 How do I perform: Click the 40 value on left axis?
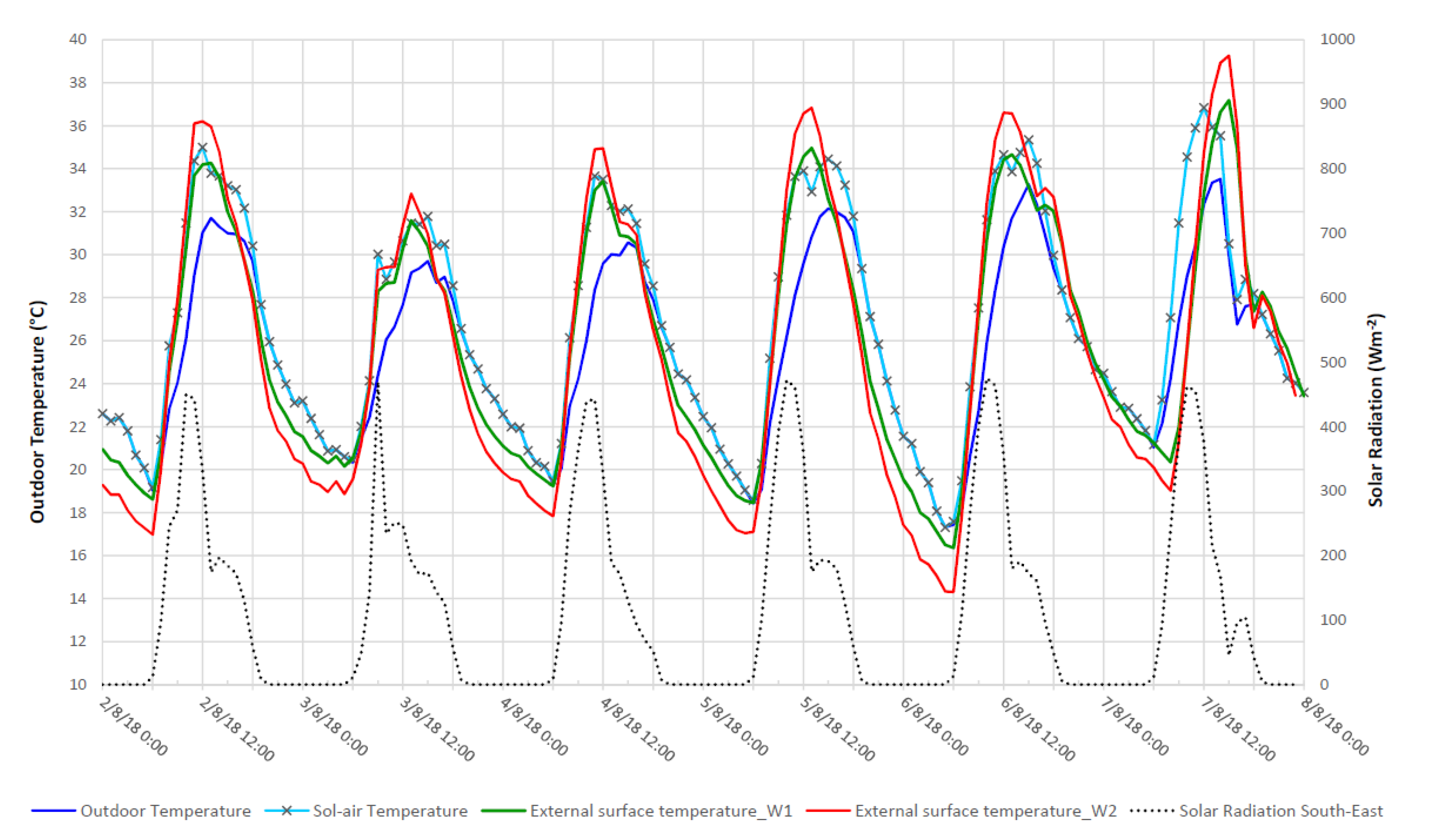tap(78, 39)
